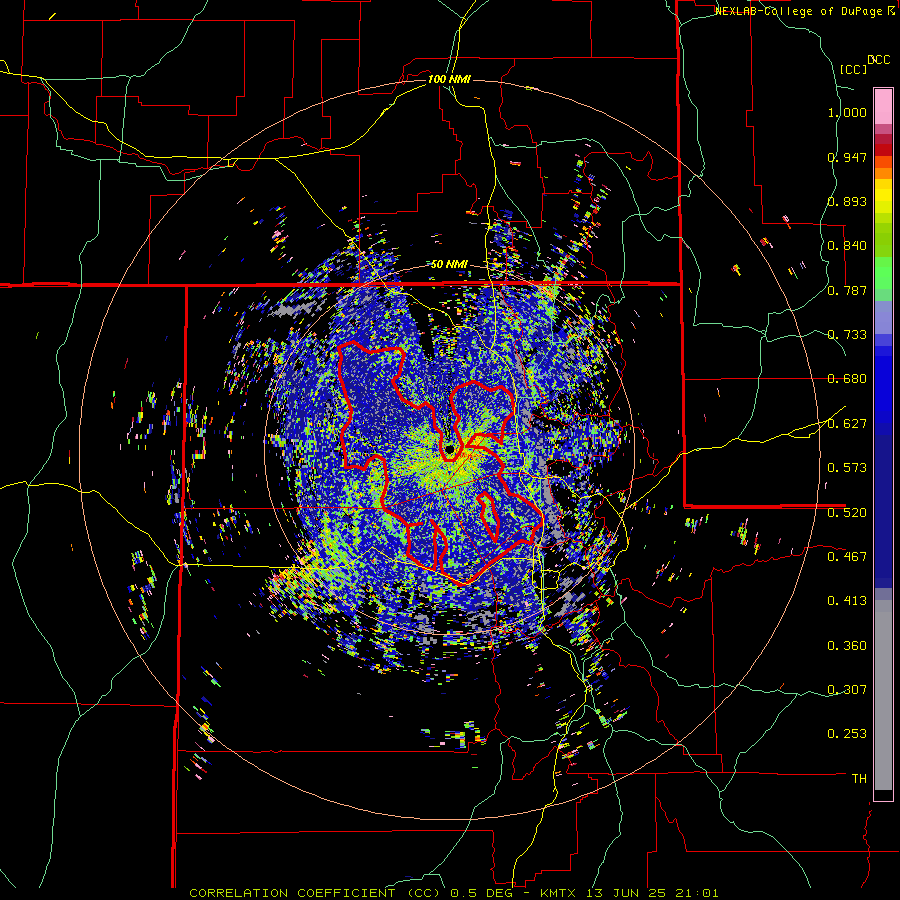The image size is (900, 900).
Task: Select the 0.893 scale value
Action: [847, 201]
